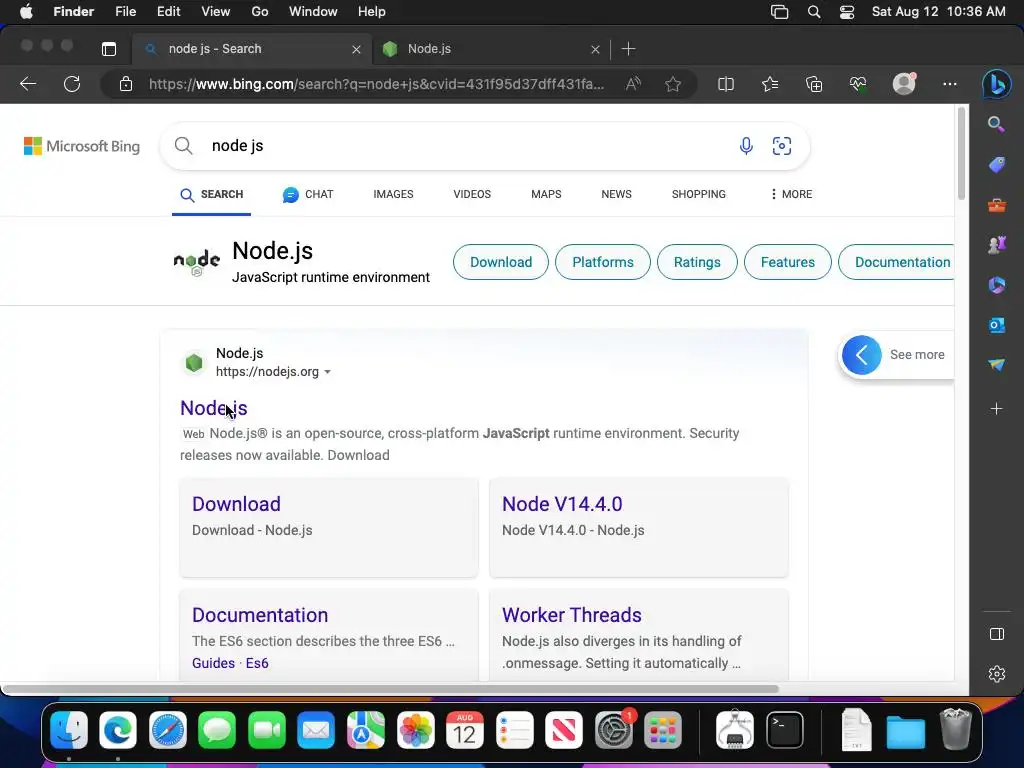The image size is (1024, 768).
Task: Switch to VIDEOS search tab
Action: (472, 194)
